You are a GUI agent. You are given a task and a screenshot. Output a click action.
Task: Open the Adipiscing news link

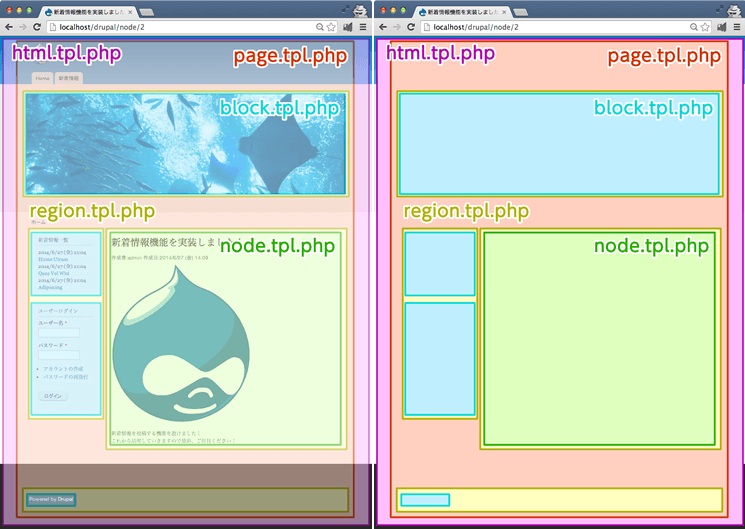pyautogui.click(x=50, y=287)
